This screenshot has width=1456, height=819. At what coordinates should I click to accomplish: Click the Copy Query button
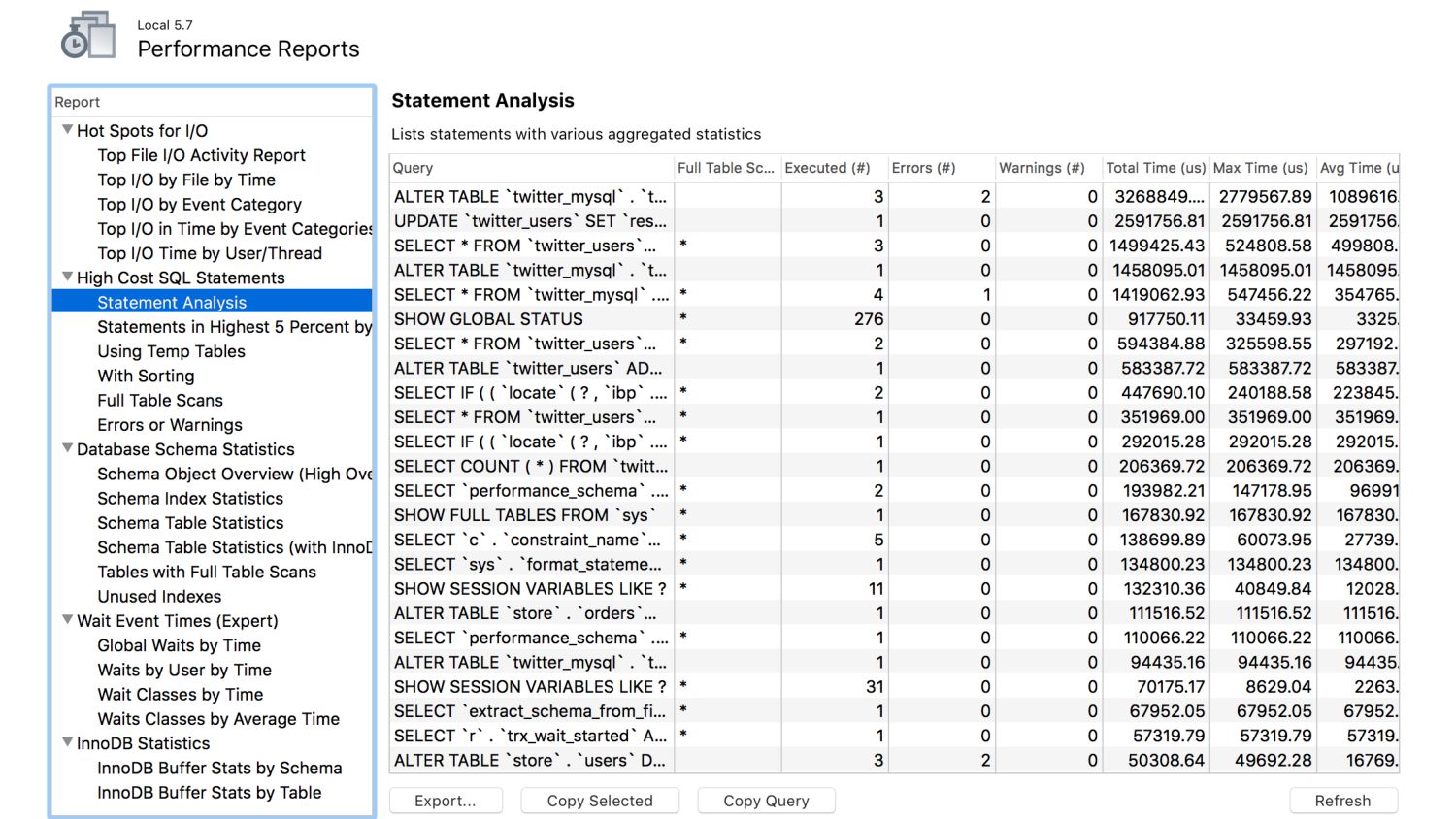point(766,801)
